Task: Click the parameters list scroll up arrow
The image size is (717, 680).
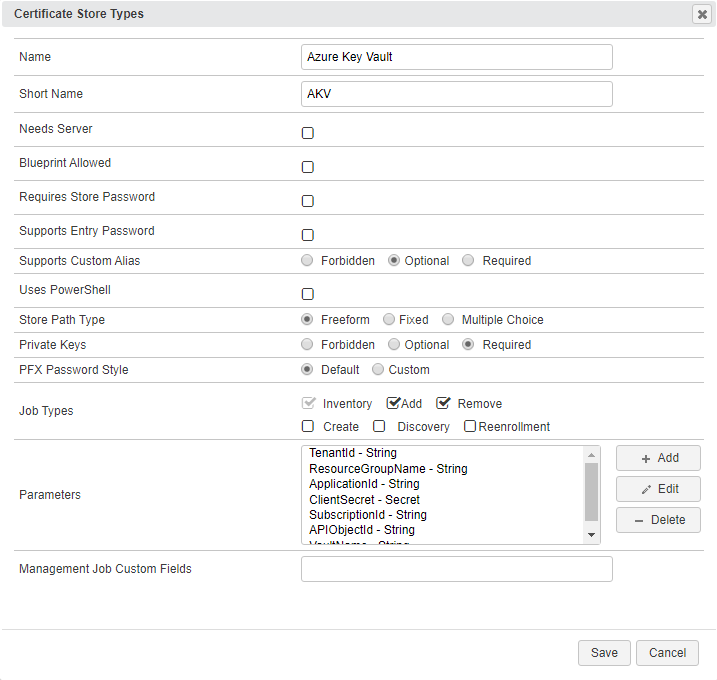Action: (x=591, y=455)
